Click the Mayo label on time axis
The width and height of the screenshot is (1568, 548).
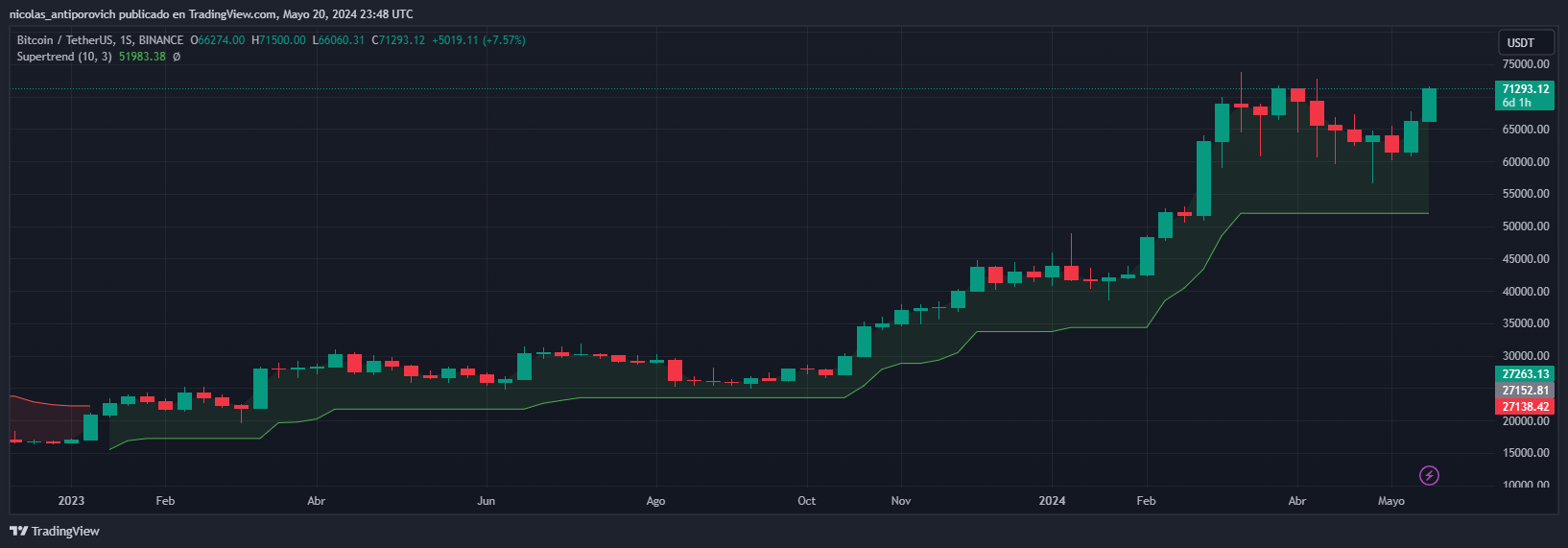(1391, 501)
